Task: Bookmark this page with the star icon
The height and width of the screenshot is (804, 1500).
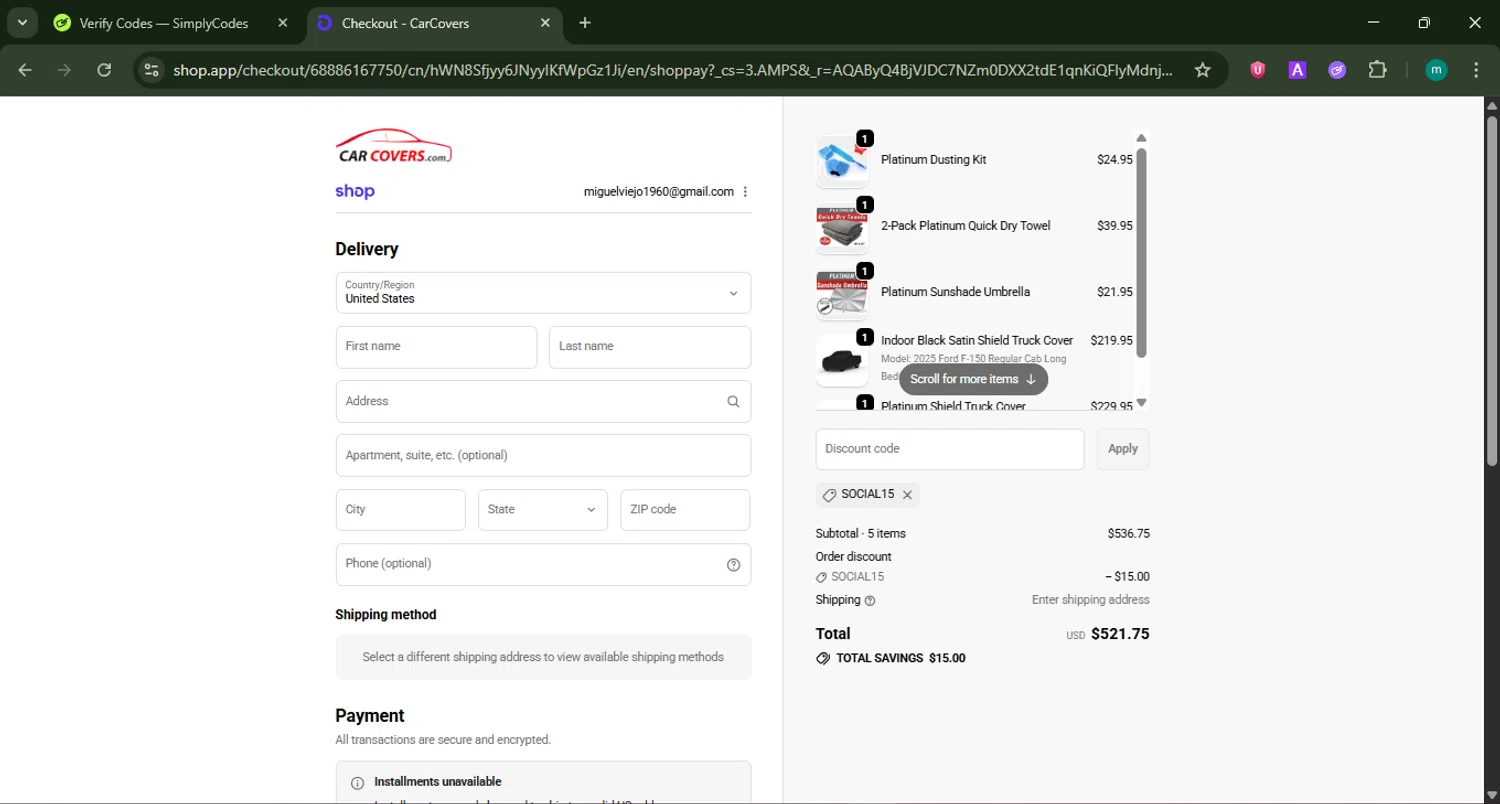Action: pos(1202,70)
